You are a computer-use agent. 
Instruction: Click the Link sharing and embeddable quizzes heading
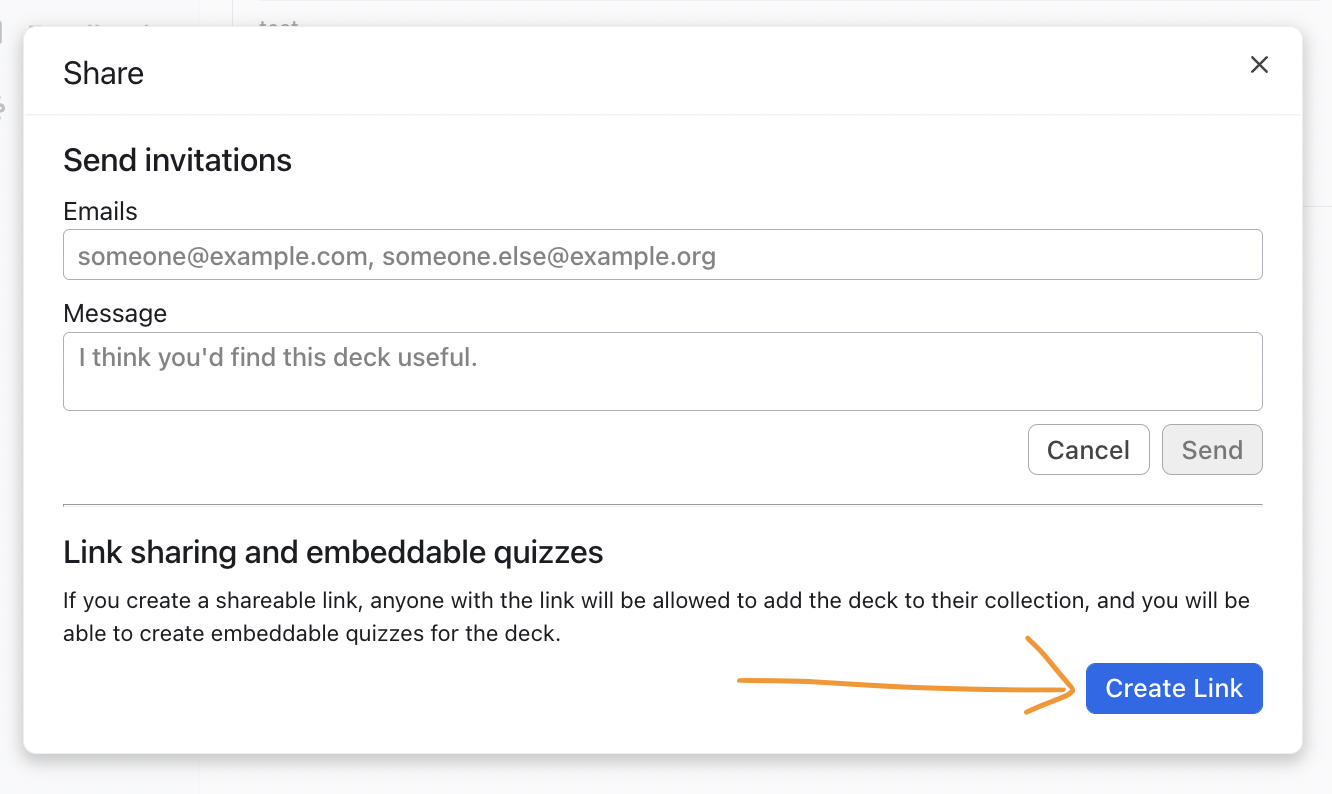pos(333,552)
